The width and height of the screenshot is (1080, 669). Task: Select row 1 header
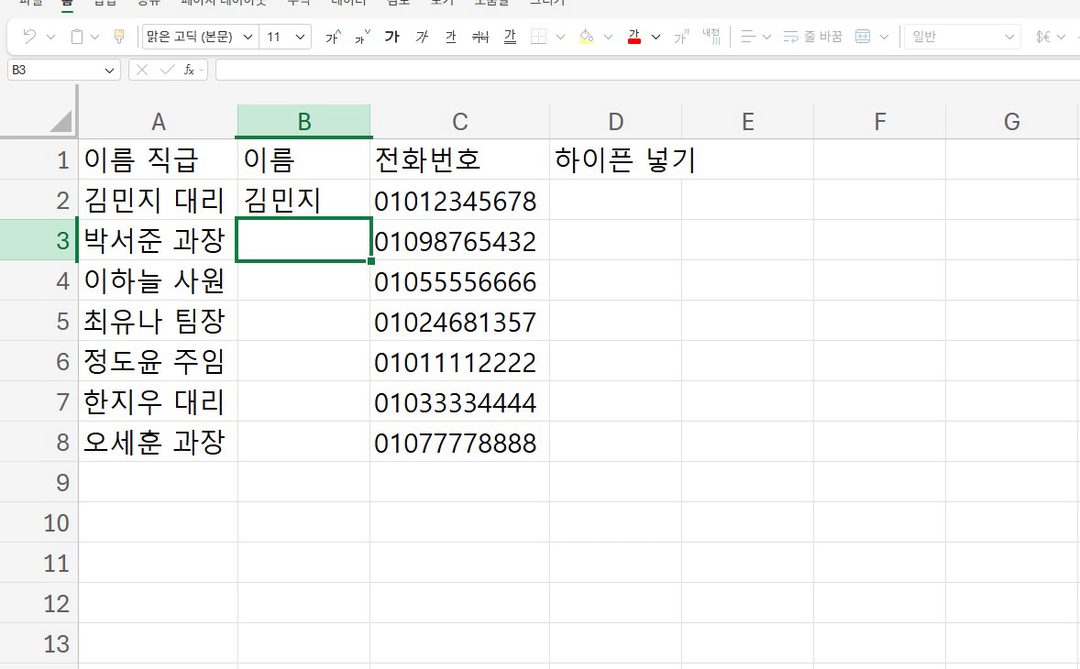coord(39,160)
